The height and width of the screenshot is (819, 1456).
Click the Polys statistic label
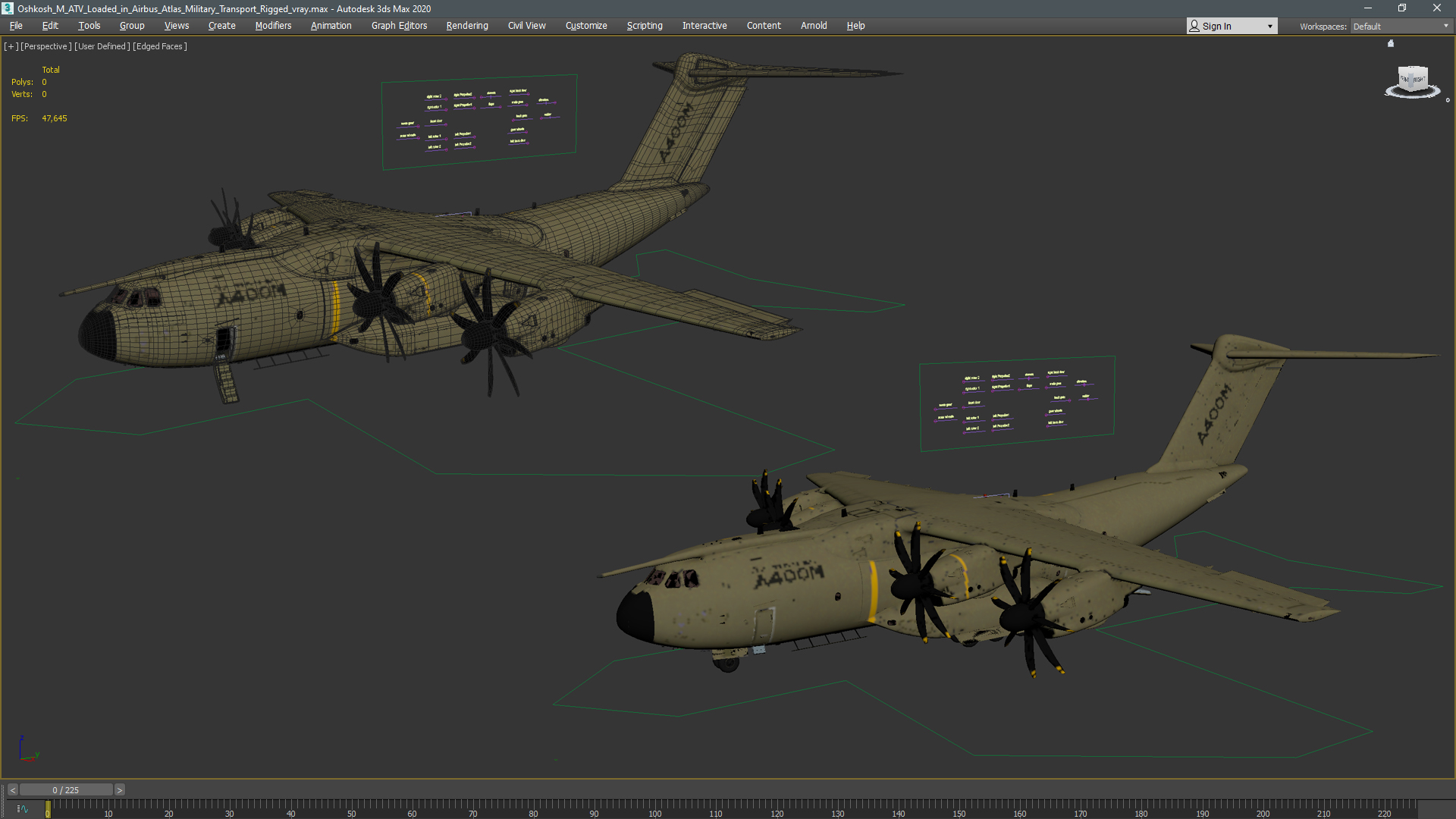(22, 82)
